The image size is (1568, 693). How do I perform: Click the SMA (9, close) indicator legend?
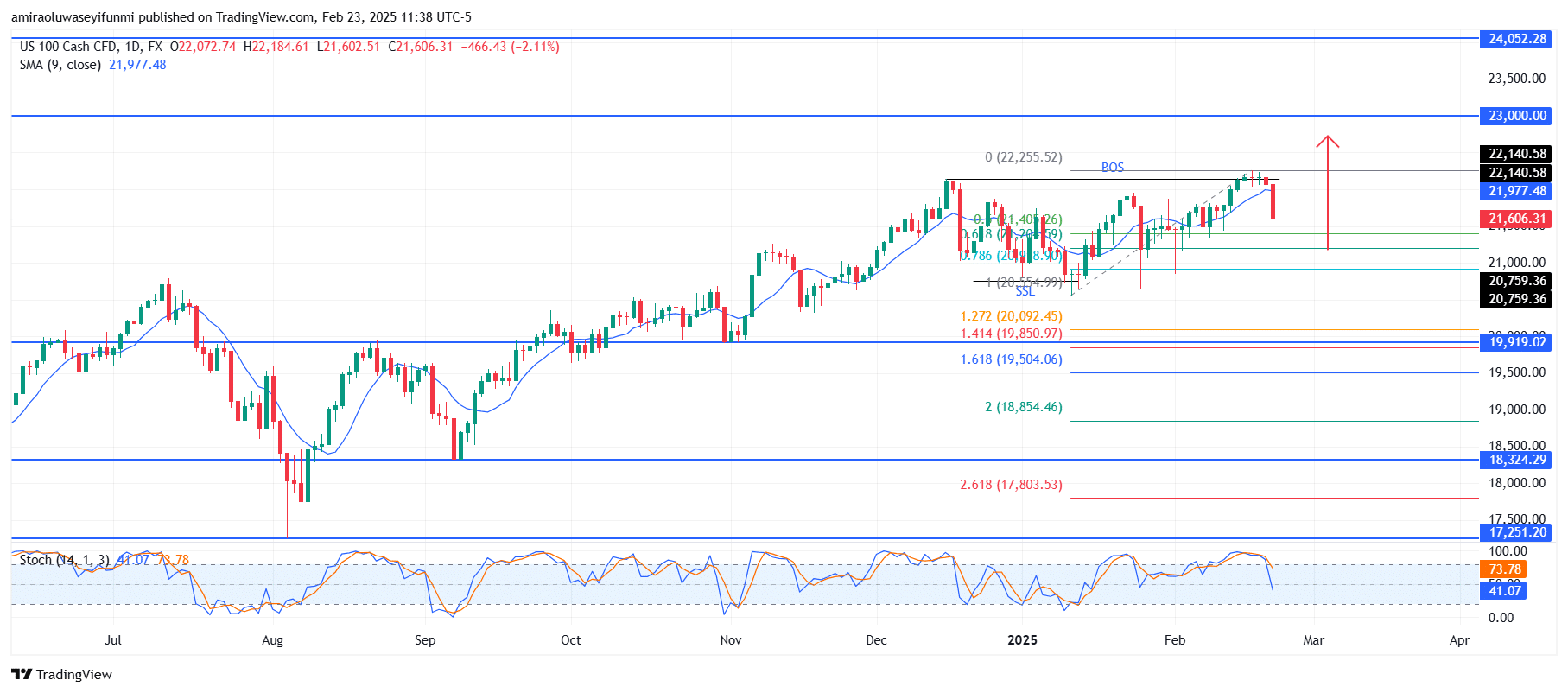coord(60,65)
